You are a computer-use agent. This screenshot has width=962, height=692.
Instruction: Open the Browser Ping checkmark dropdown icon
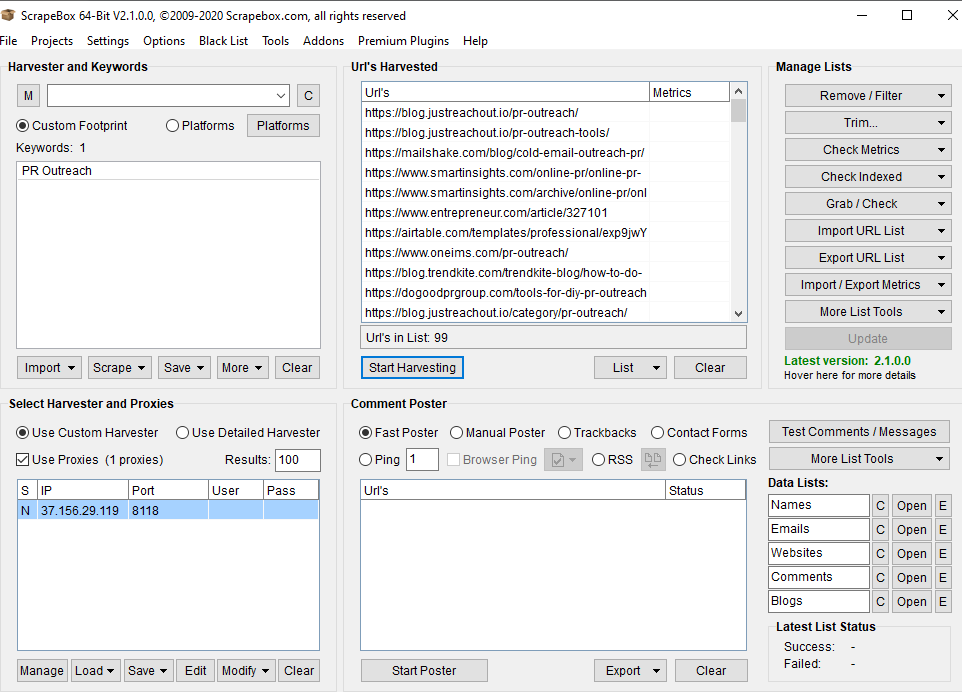pyautogui.click(x=563, y=459)
